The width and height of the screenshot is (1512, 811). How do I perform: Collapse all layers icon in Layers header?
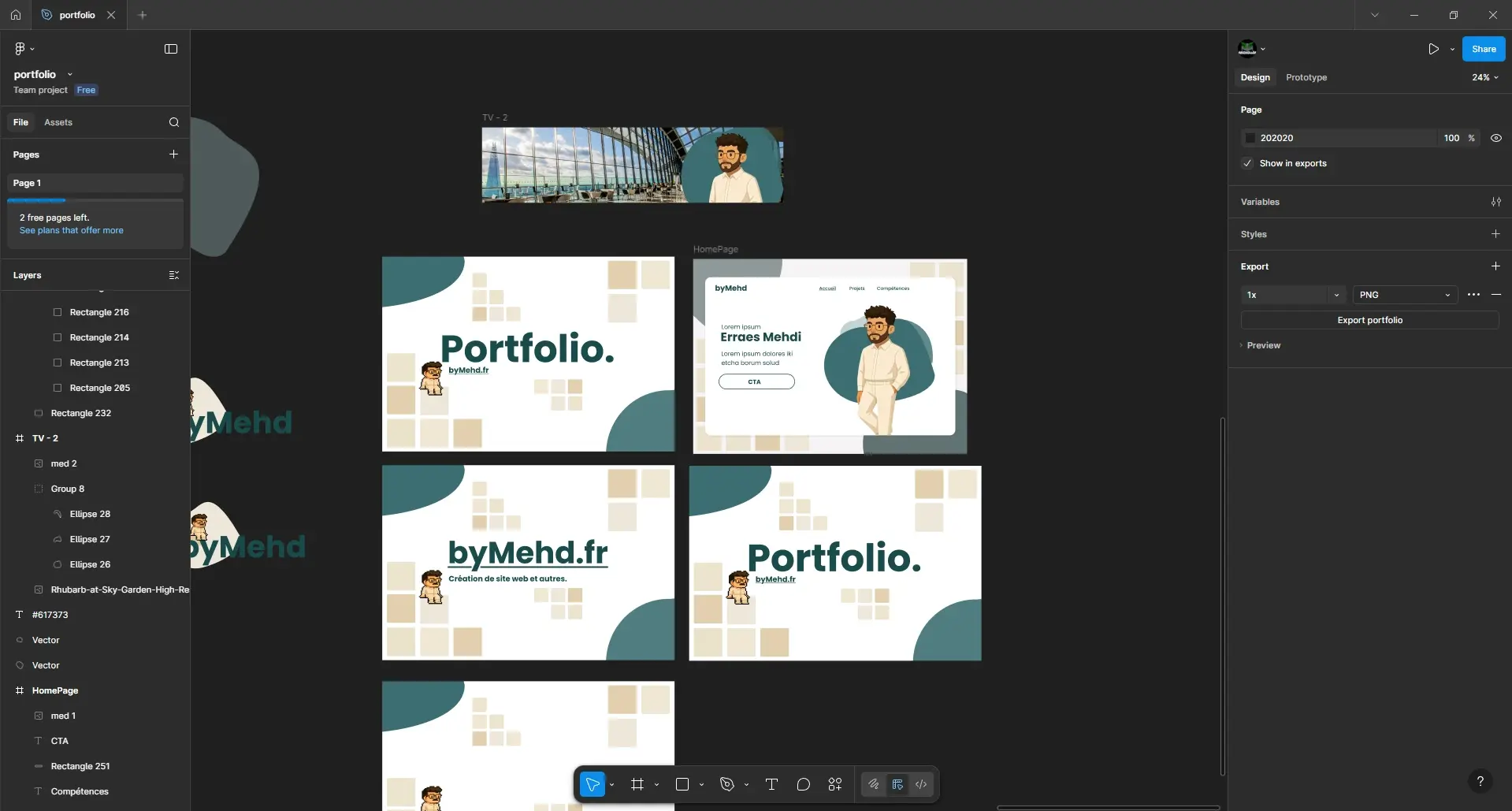pyautogui.click(x=174, y=275)
